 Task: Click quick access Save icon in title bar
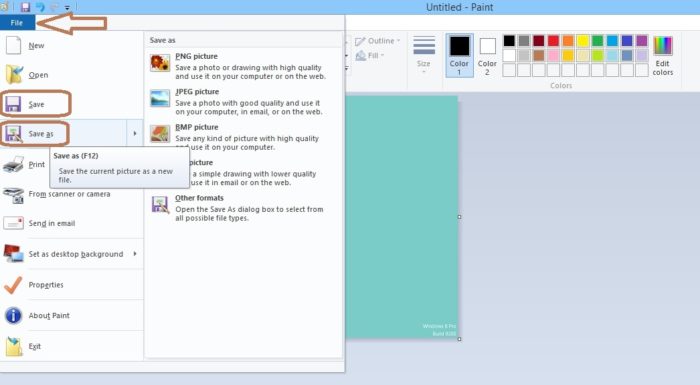coord(25,7)
